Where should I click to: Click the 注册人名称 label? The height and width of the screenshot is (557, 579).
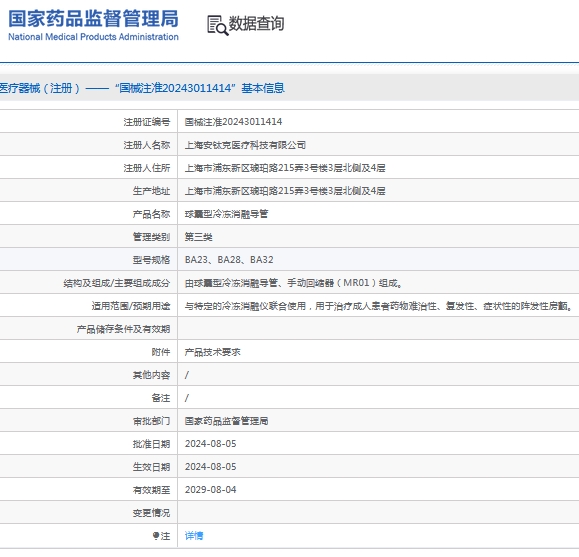coord(147,145)
